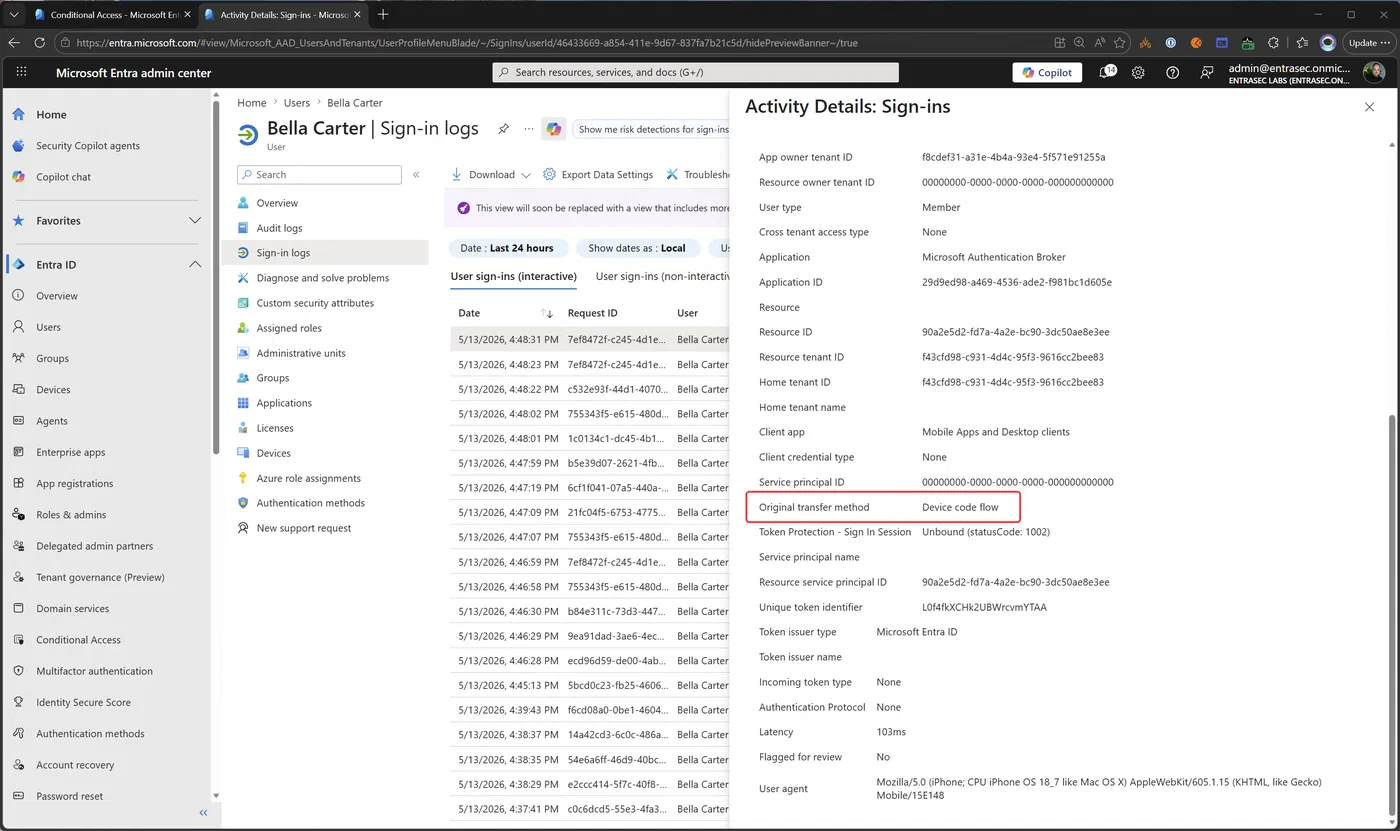Open the admin account avatar menu

point(1373,72)
